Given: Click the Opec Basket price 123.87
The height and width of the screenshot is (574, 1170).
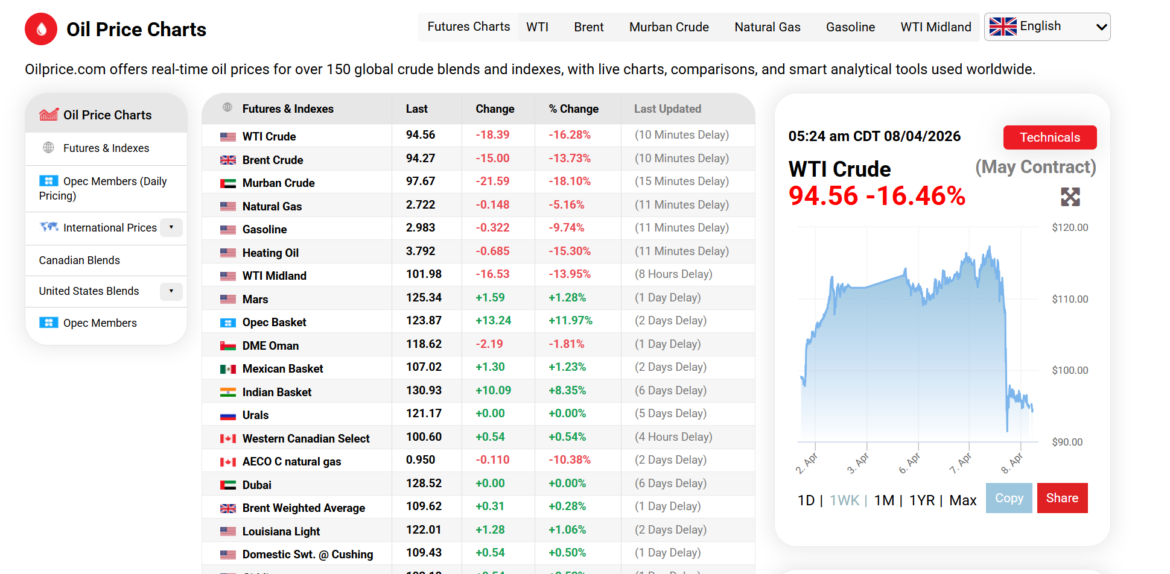Looking at the screenshot, I should pos(424,321).
